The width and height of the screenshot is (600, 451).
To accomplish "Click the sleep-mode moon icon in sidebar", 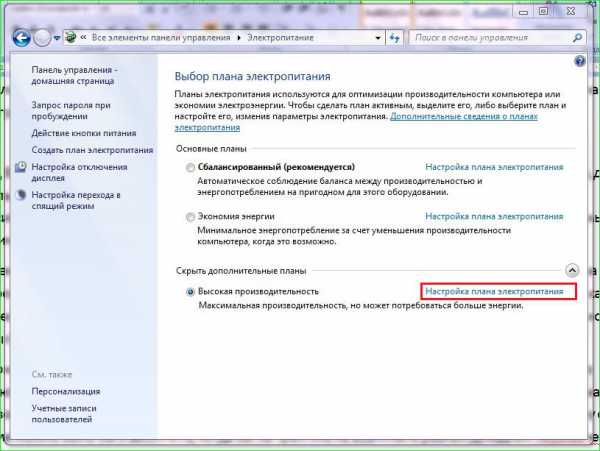I will click(21, 195).
